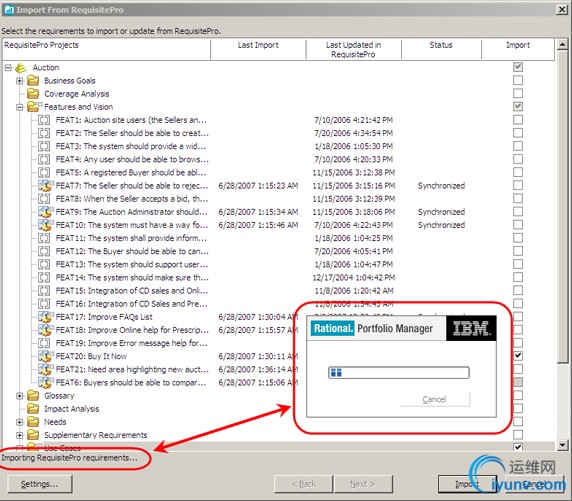Check the Business Goals import checkbox
Viewport: 572px width, 501px height.
pos(518,80)
